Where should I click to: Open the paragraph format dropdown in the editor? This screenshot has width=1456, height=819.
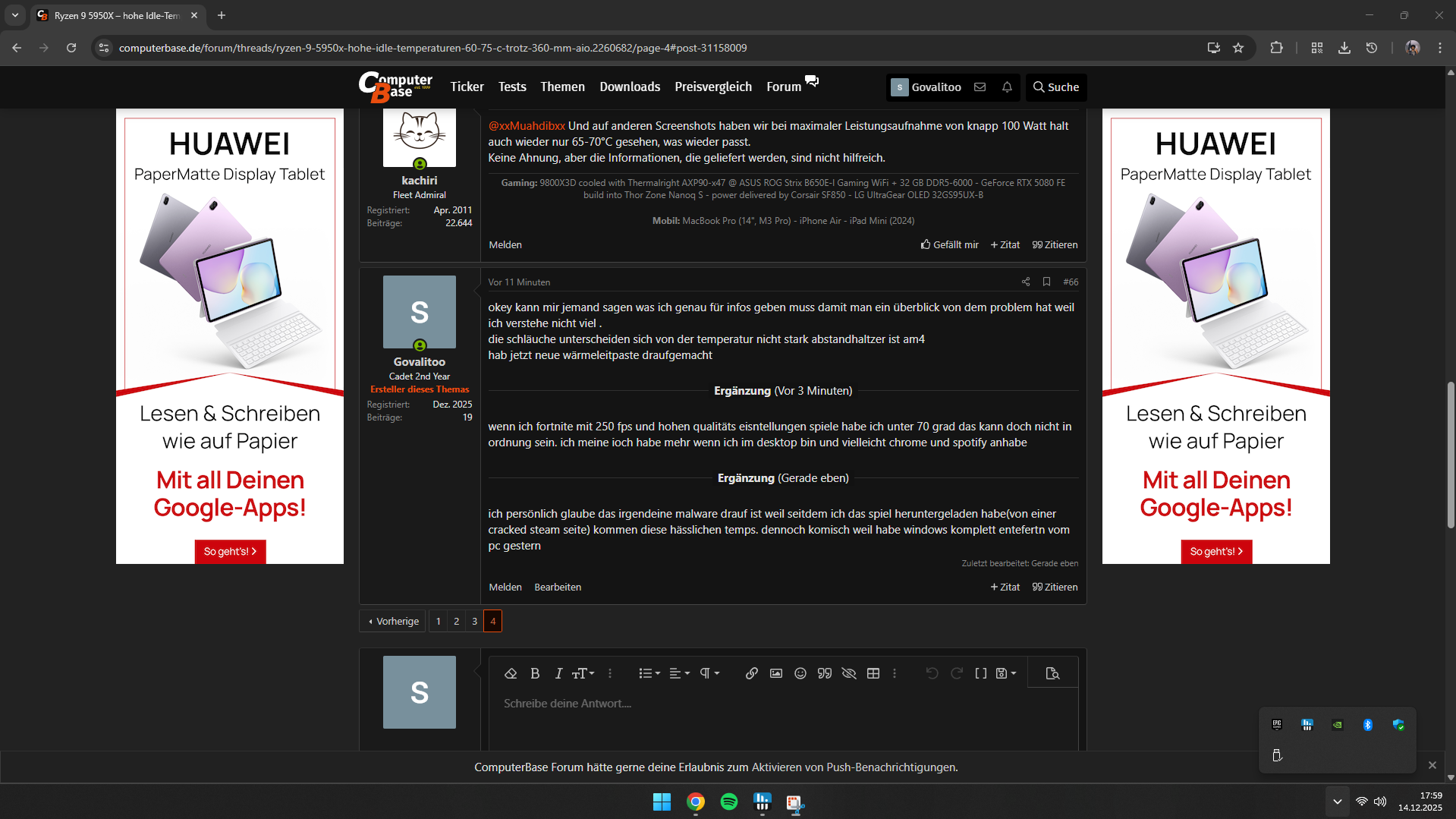coord(709,673)
